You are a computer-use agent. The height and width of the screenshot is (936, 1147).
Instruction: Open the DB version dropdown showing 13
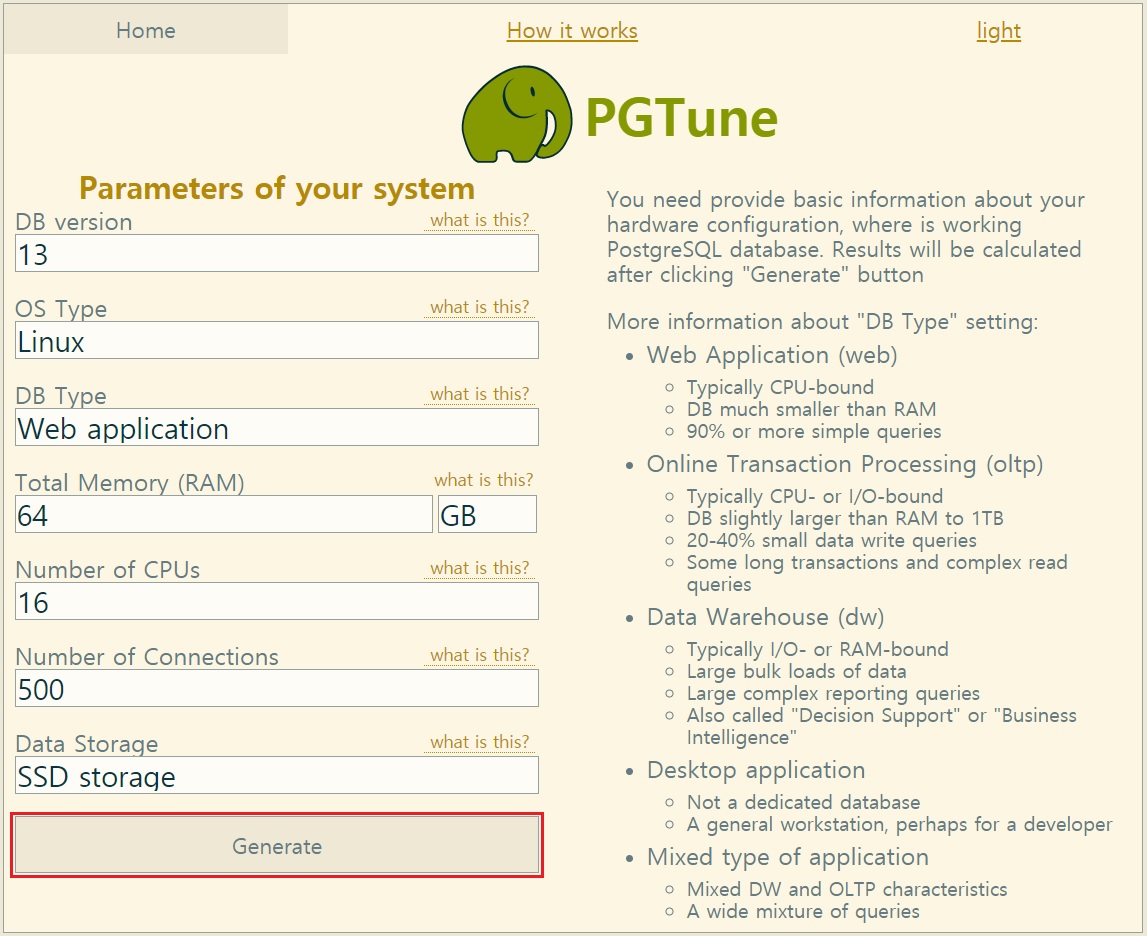(x=277, y=253)
